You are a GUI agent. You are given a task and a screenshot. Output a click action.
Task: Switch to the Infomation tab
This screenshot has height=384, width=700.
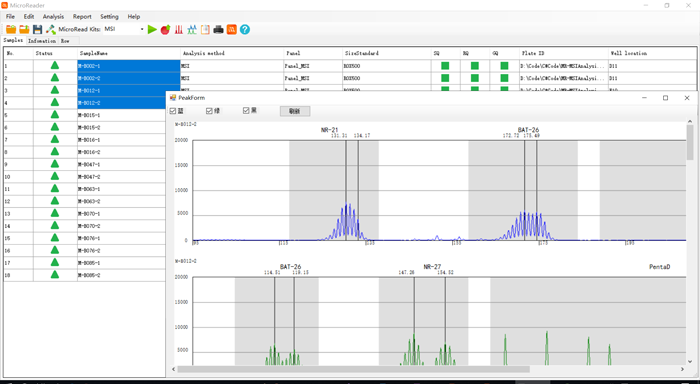pos(42,41)
